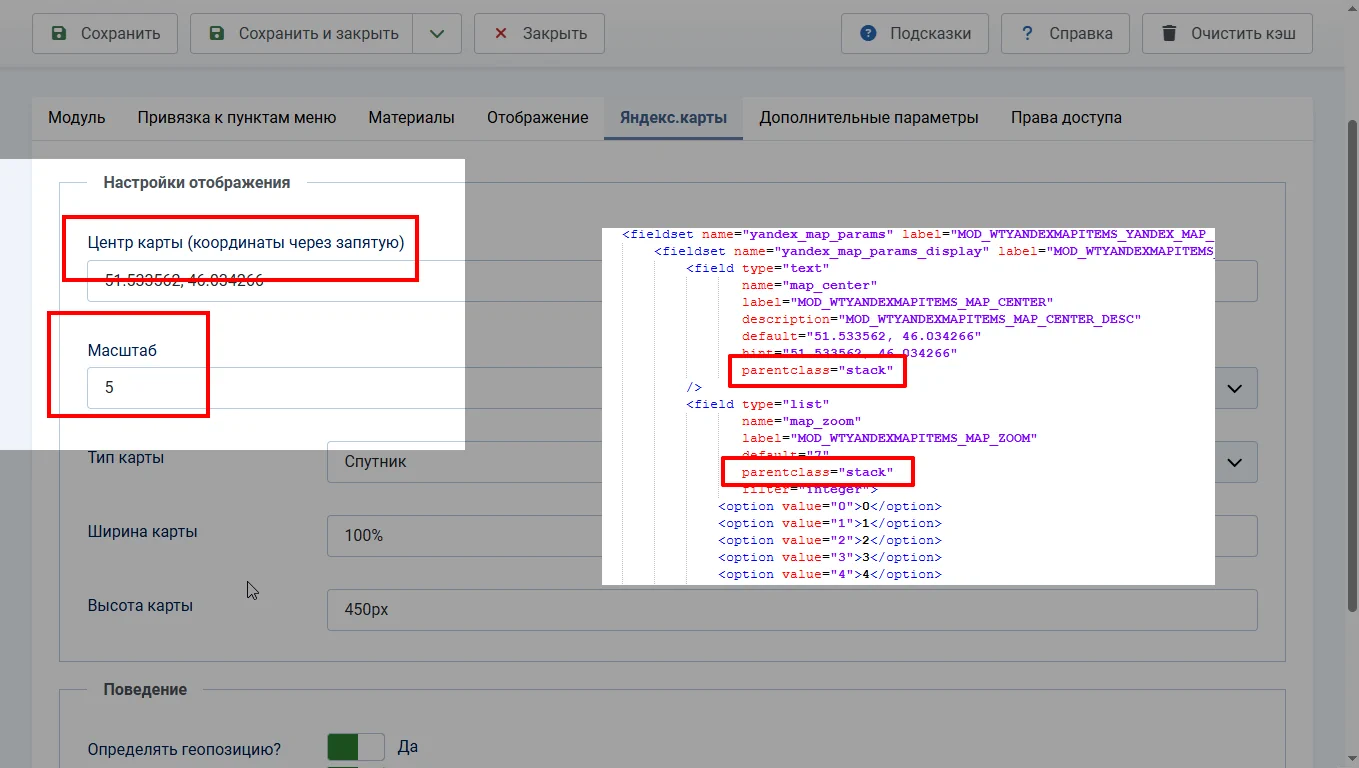1359x768 pixels.
Task: Expand the save options dropdown arrow
Action: point(437,33)
